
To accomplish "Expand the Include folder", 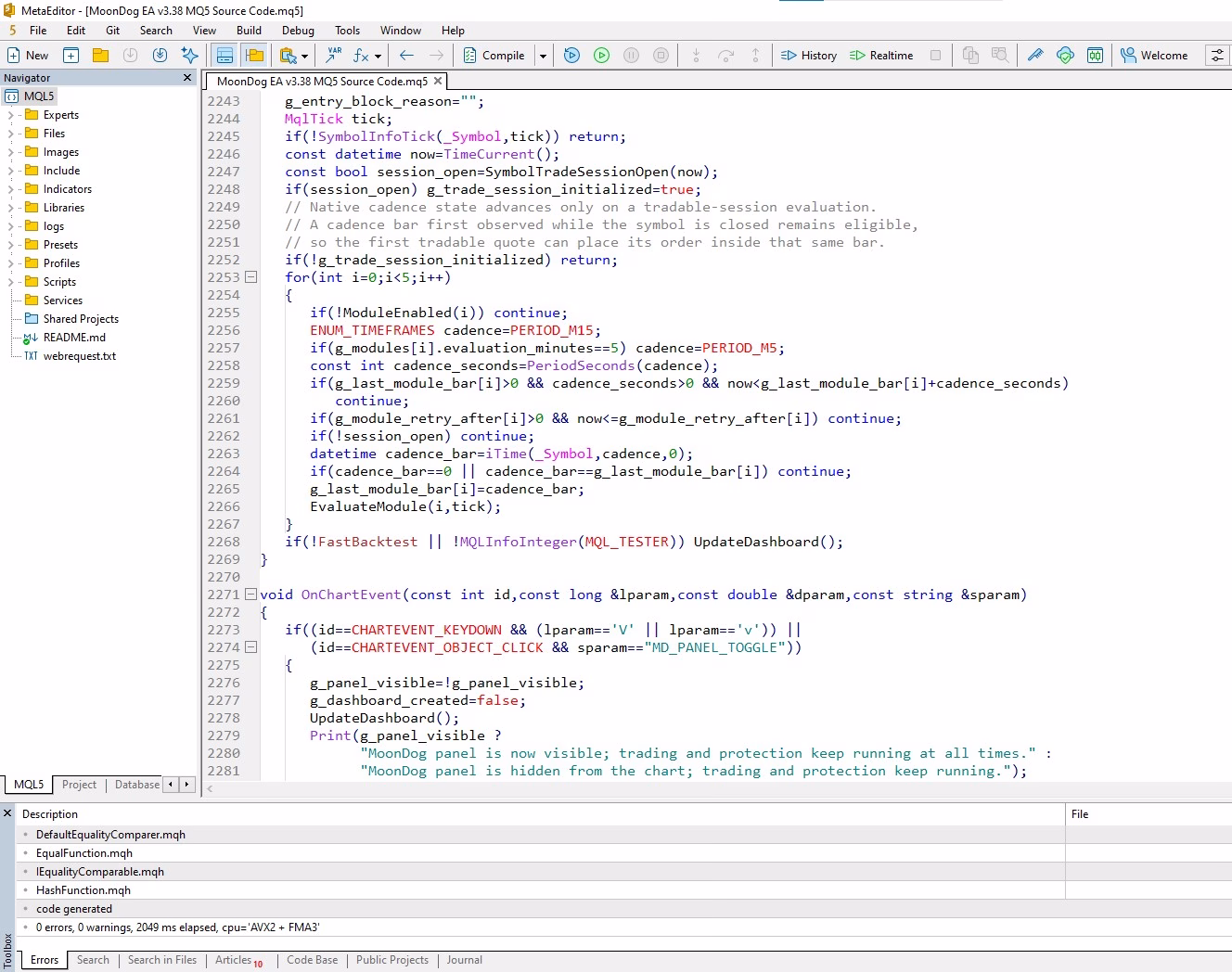I will 10,171.
